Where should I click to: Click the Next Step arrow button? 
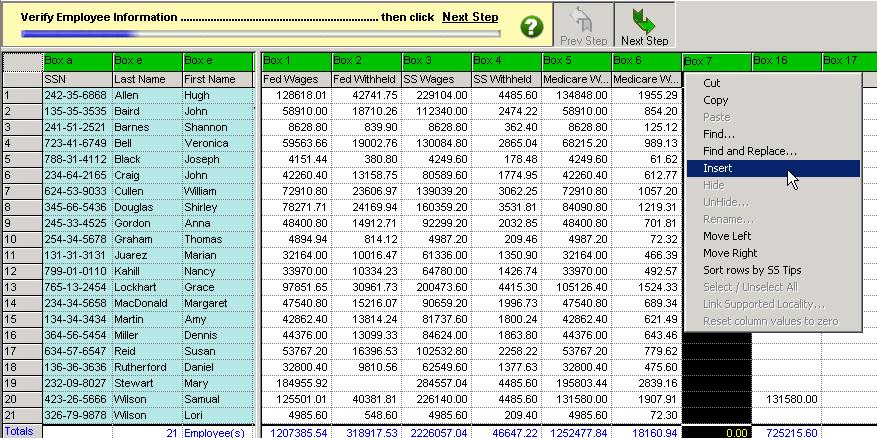[644, 26]
